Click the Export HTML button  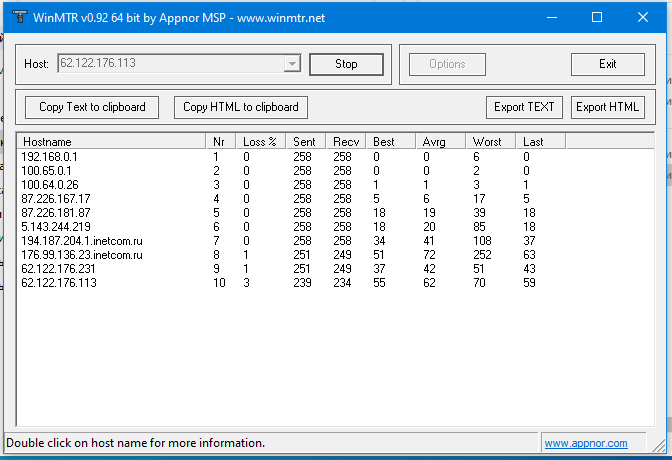[x=607, y=107]
